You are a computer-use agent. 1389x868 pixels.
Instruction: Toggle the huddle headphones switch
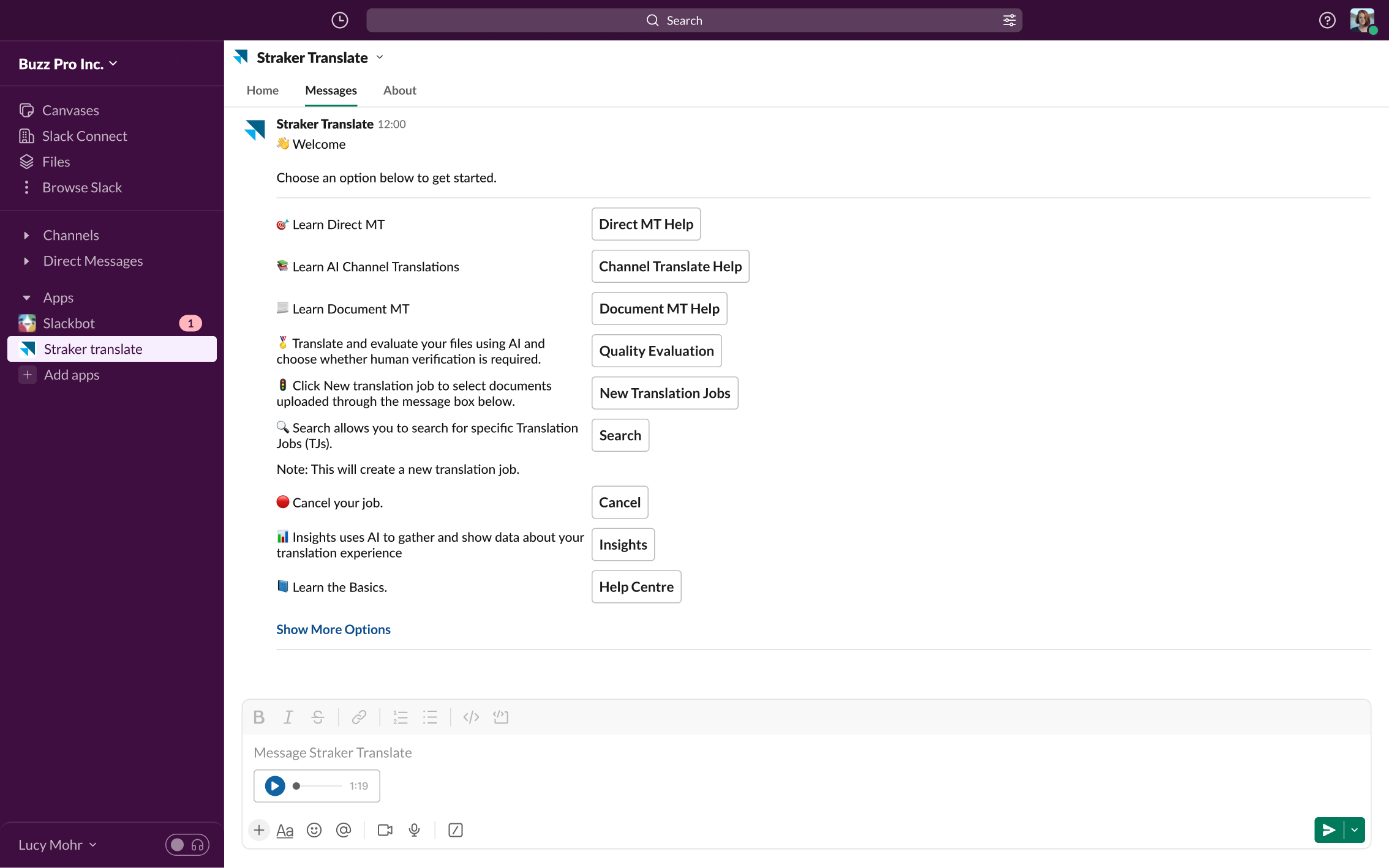tap(187, 845)
